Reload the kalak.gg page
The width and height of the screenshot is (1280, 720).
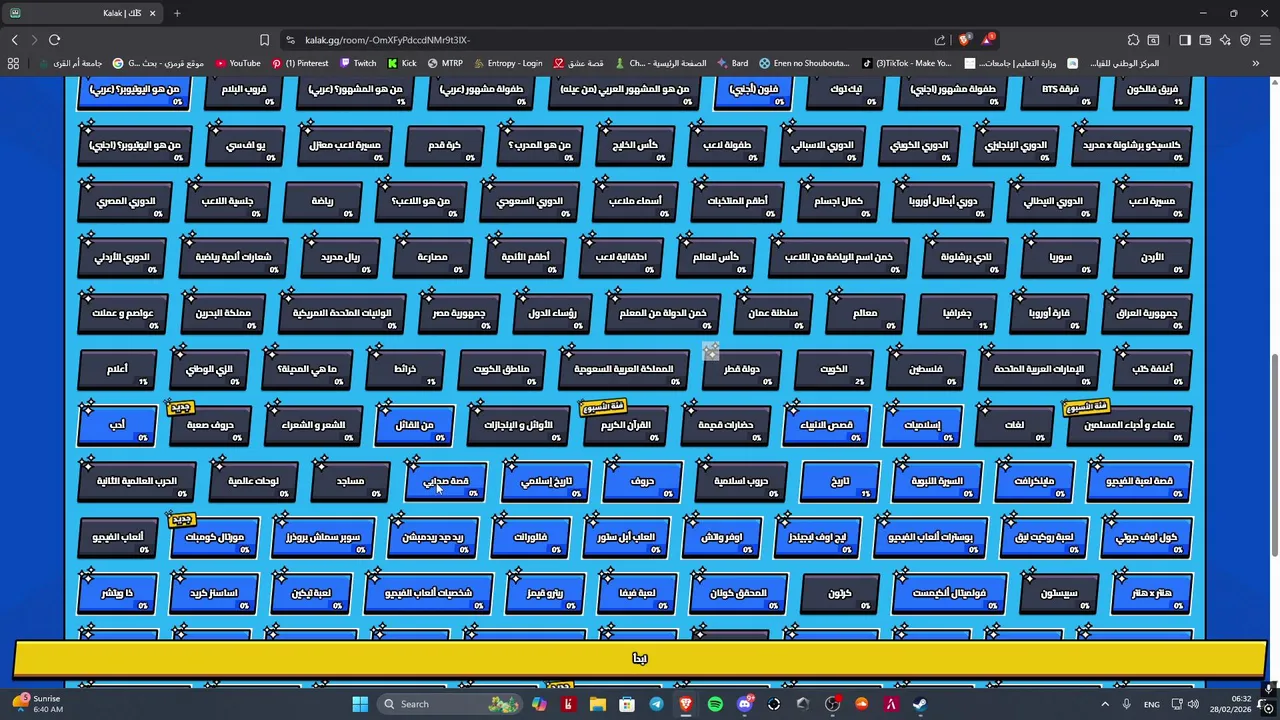click(x=54, y=40)
